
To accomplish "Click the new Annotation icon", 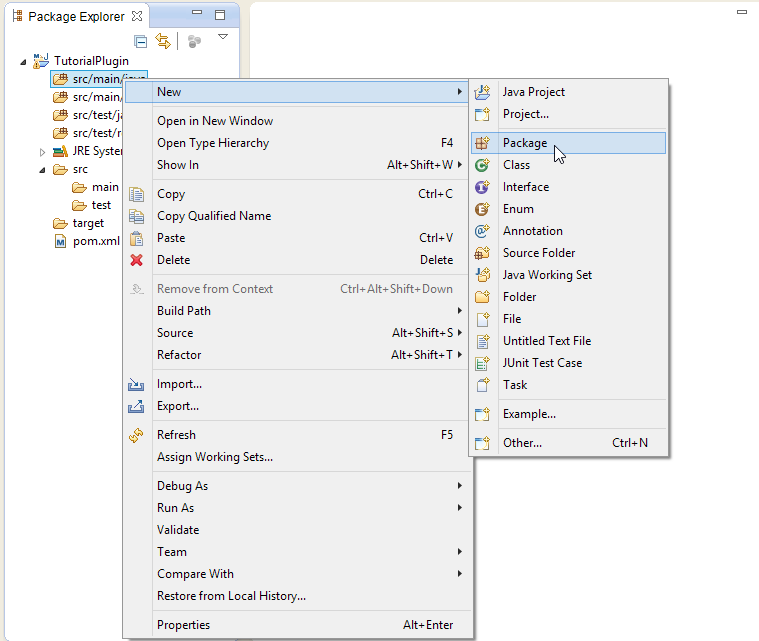I will coord(482,231).
